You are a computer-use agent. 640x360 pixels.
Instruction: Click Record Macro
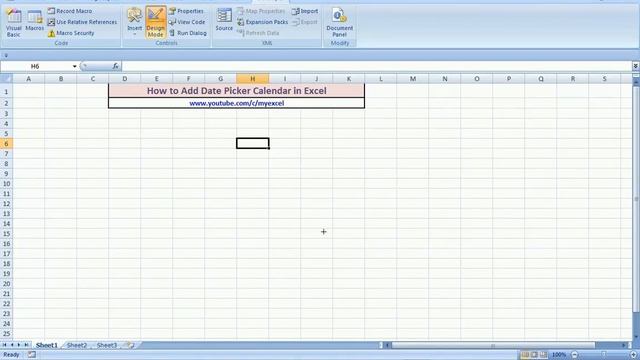click(69, 11)
